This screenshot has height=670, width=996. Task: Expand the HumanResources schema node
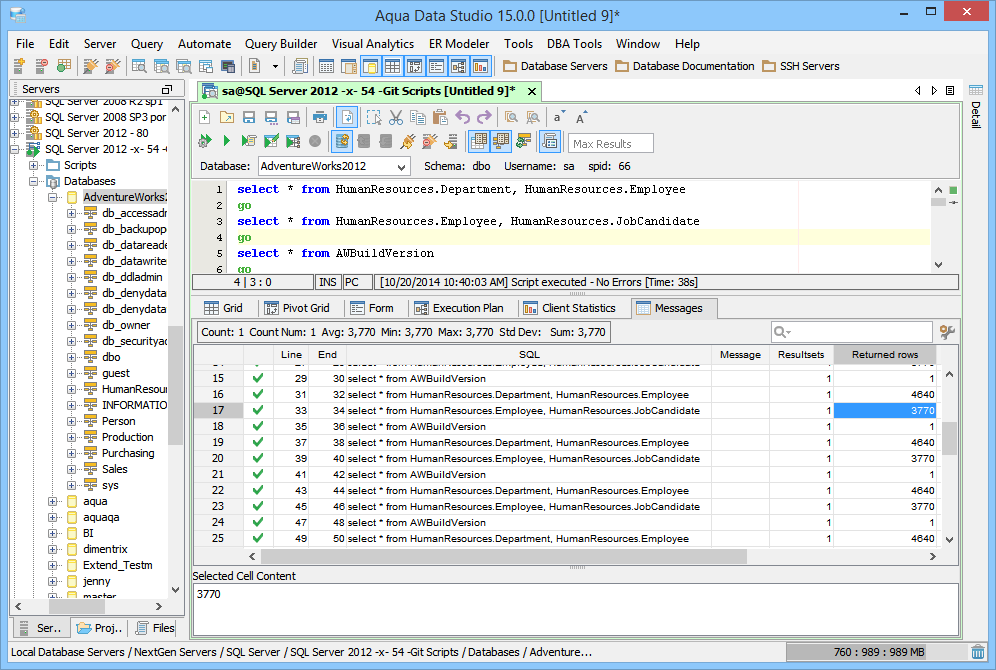coord(71,389)
